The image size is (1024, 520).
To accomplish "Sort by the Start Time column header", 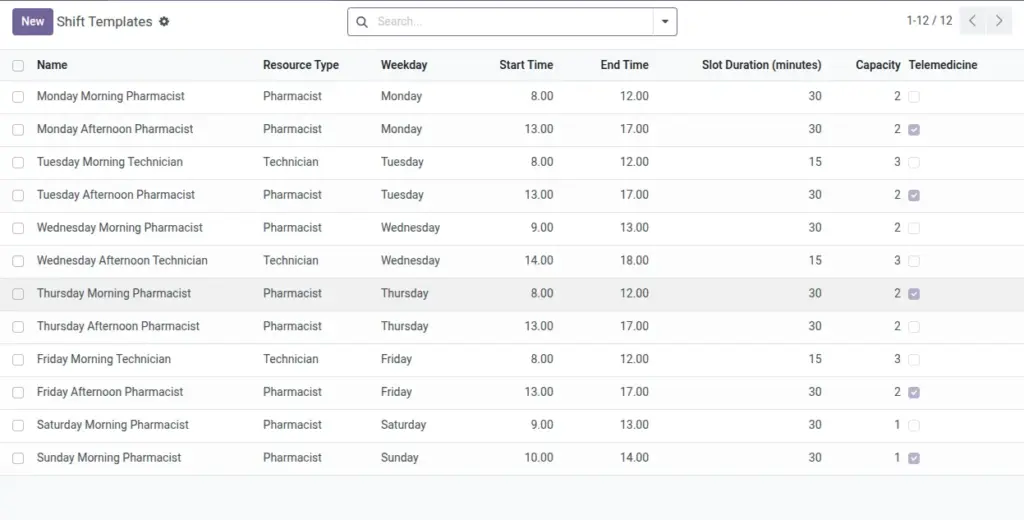I will (x=526, y=65).
